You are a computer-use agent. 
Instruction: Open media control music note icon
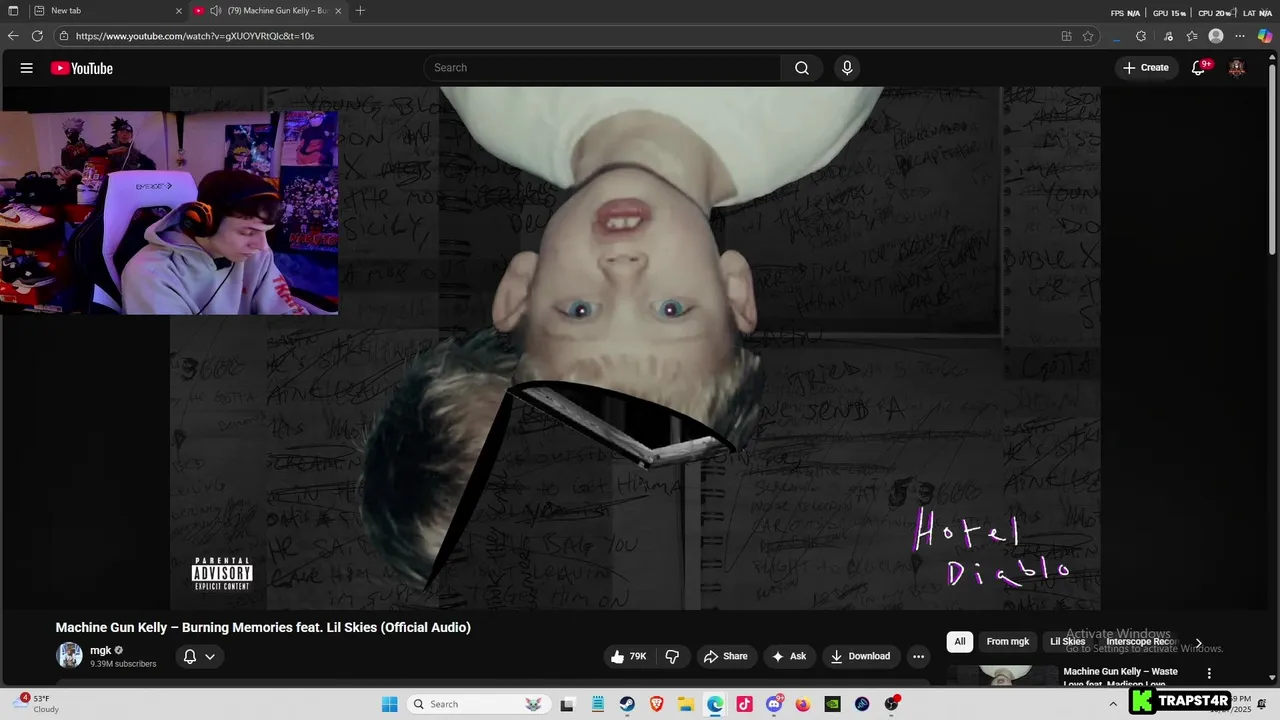tap(1168, 36)
